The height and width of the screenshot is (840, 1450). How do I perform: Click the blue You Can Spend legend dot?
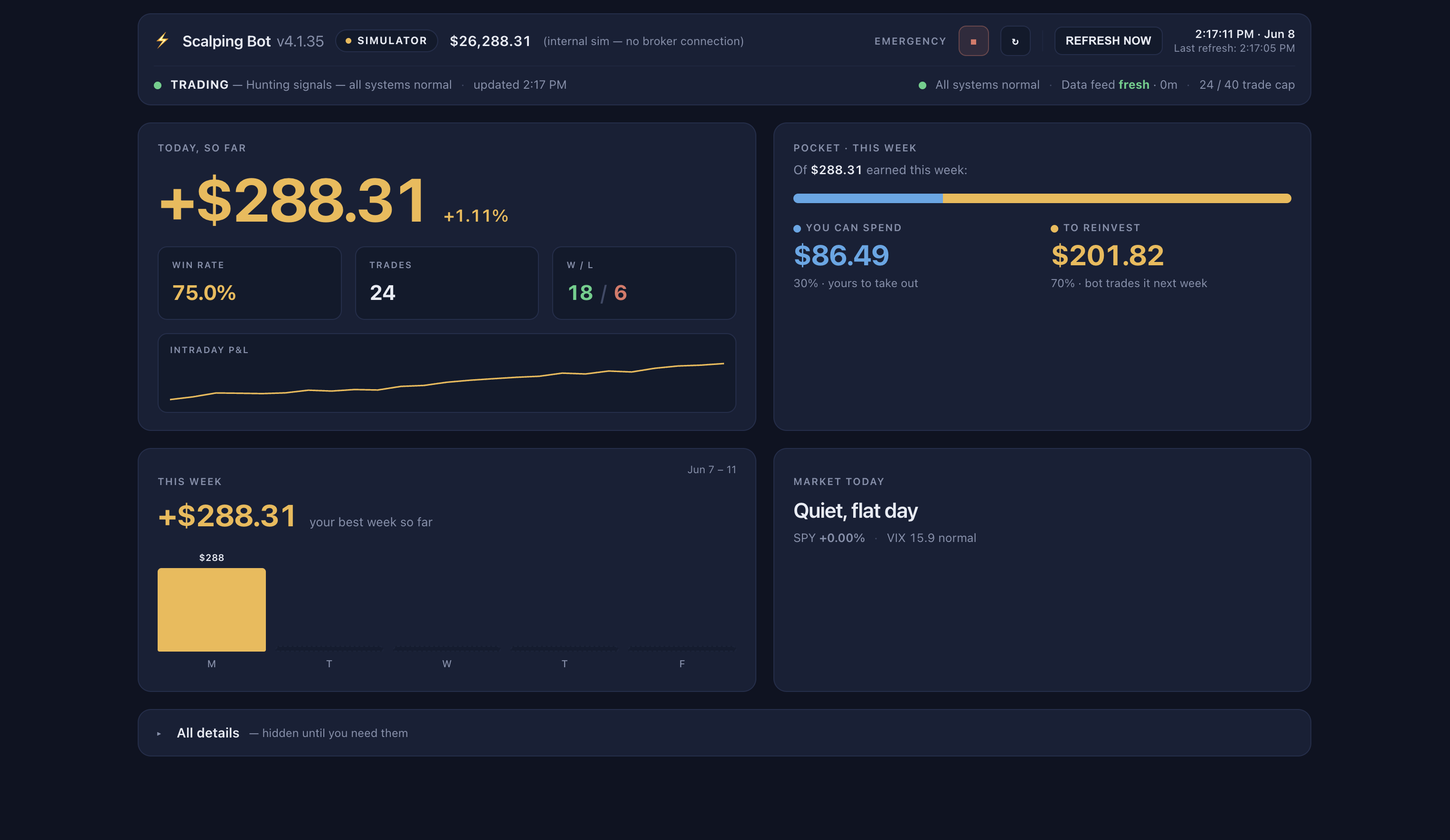[x=797, y=229]
